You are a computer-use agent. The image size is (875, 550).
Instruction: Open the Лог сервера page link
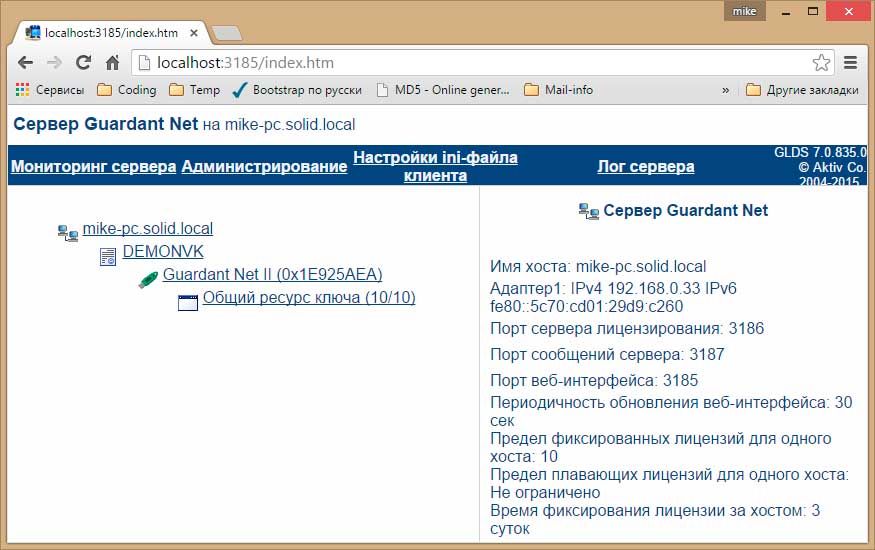(x=645, y=167)
